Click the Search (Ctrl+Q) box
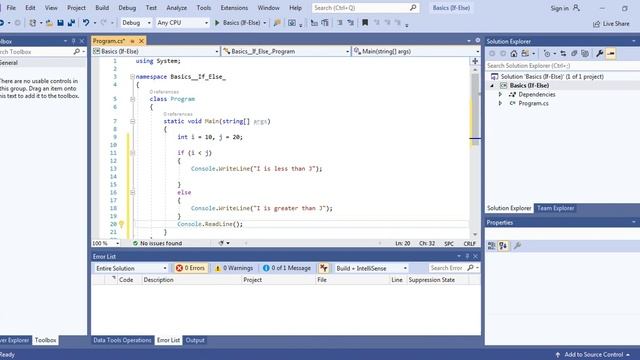640x360 pixels. coord(365,8)
